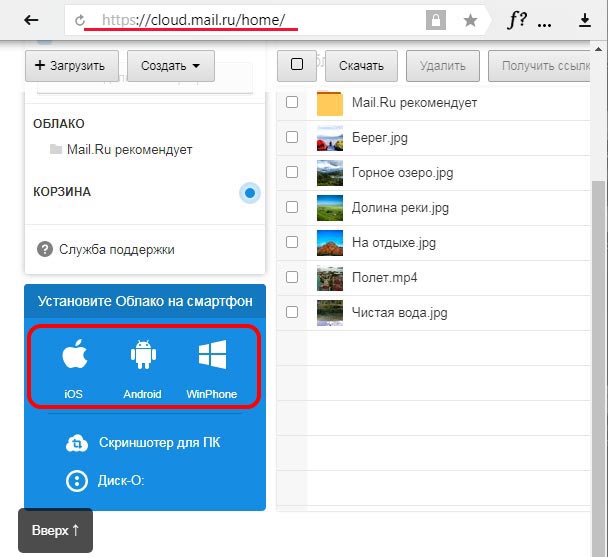Viewport: 608px width, 557px height.
Task: Reload the page with refresh icon
Action: pyautogui.click(x=79, y=20)
